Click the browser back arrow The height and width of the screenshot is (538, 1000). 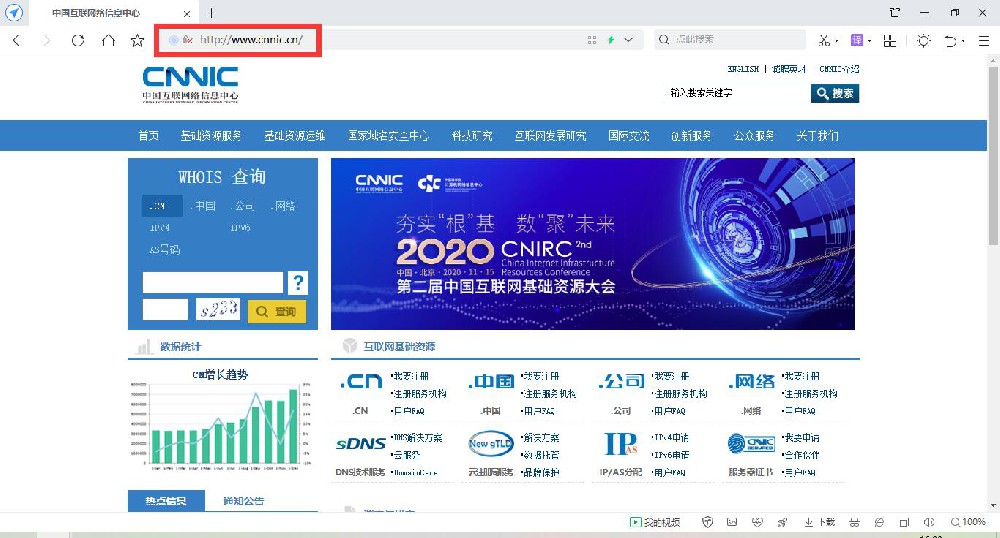point(16,40)
